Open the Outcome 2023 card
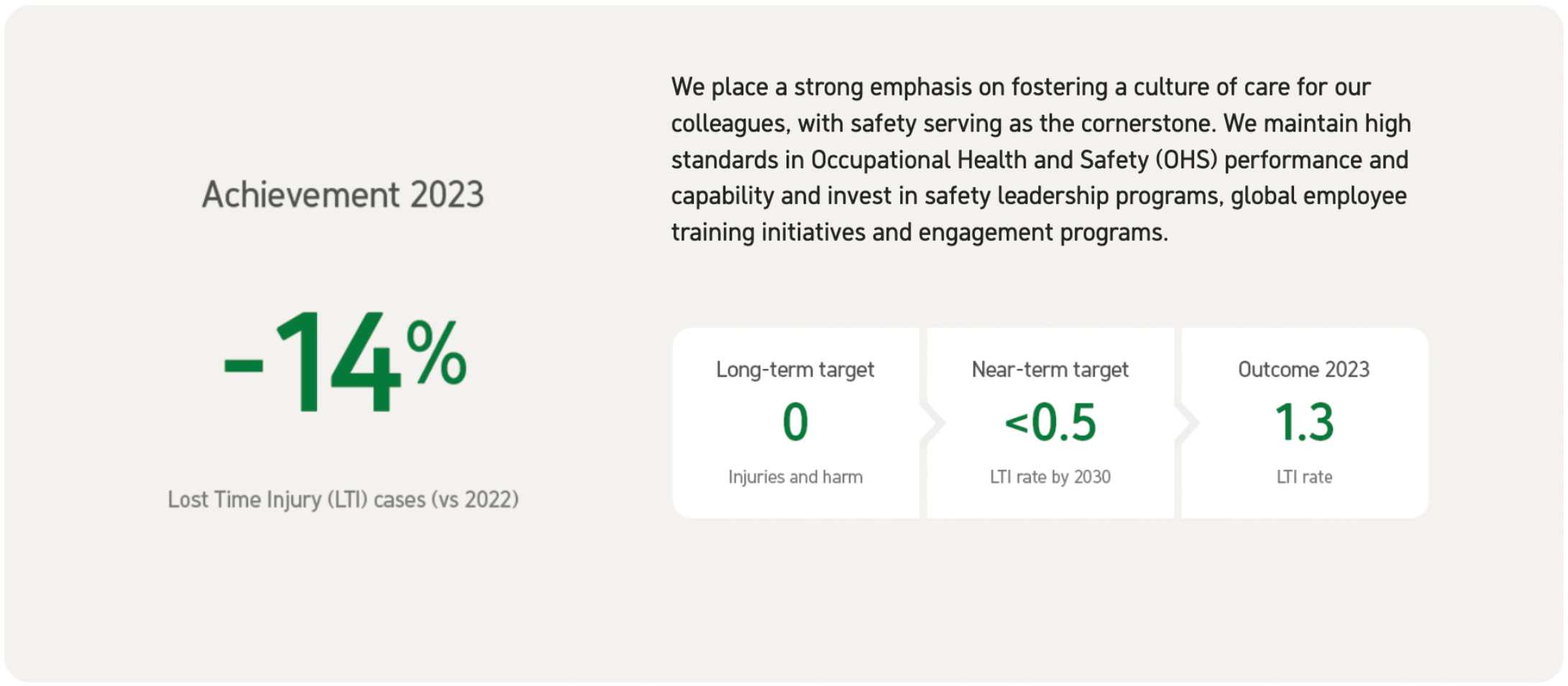 1305,423
